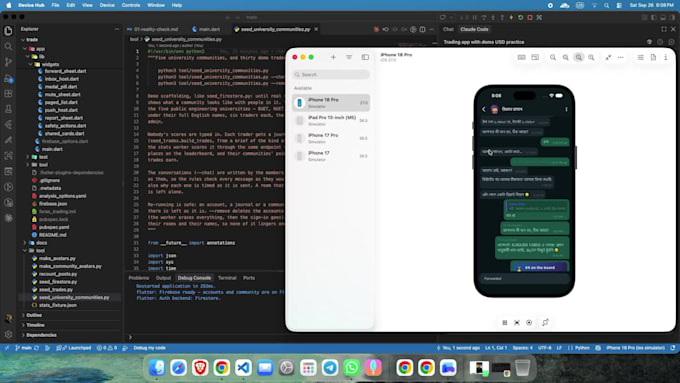The width and height of the screenshot is (680, 383).
Task: Open the Extensions view in the activity bar
Action: [x=8, y=94]
